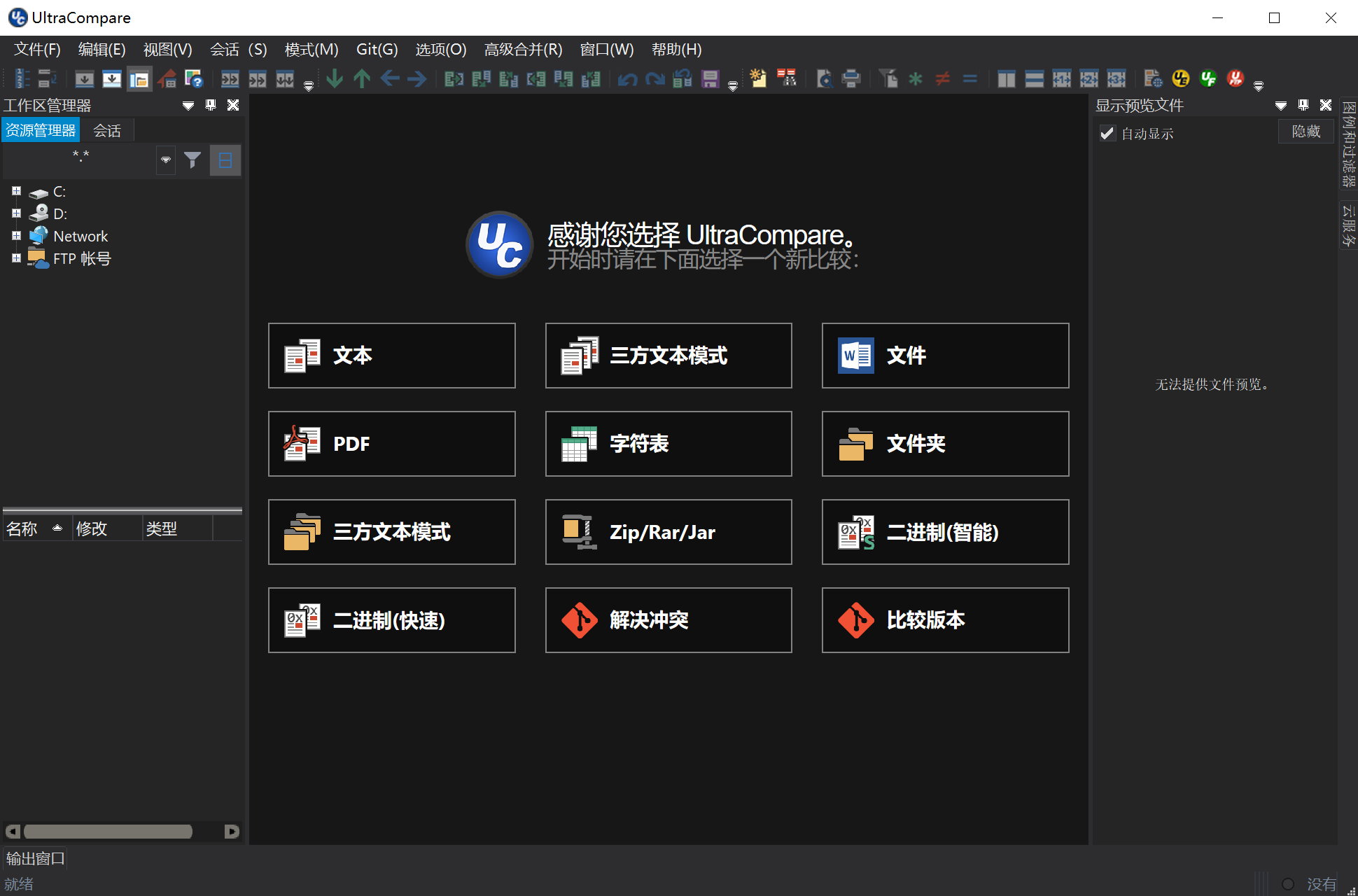Expand the C: drive node
The width and height of the screenshot is (1358, 896).
point(16,191)
